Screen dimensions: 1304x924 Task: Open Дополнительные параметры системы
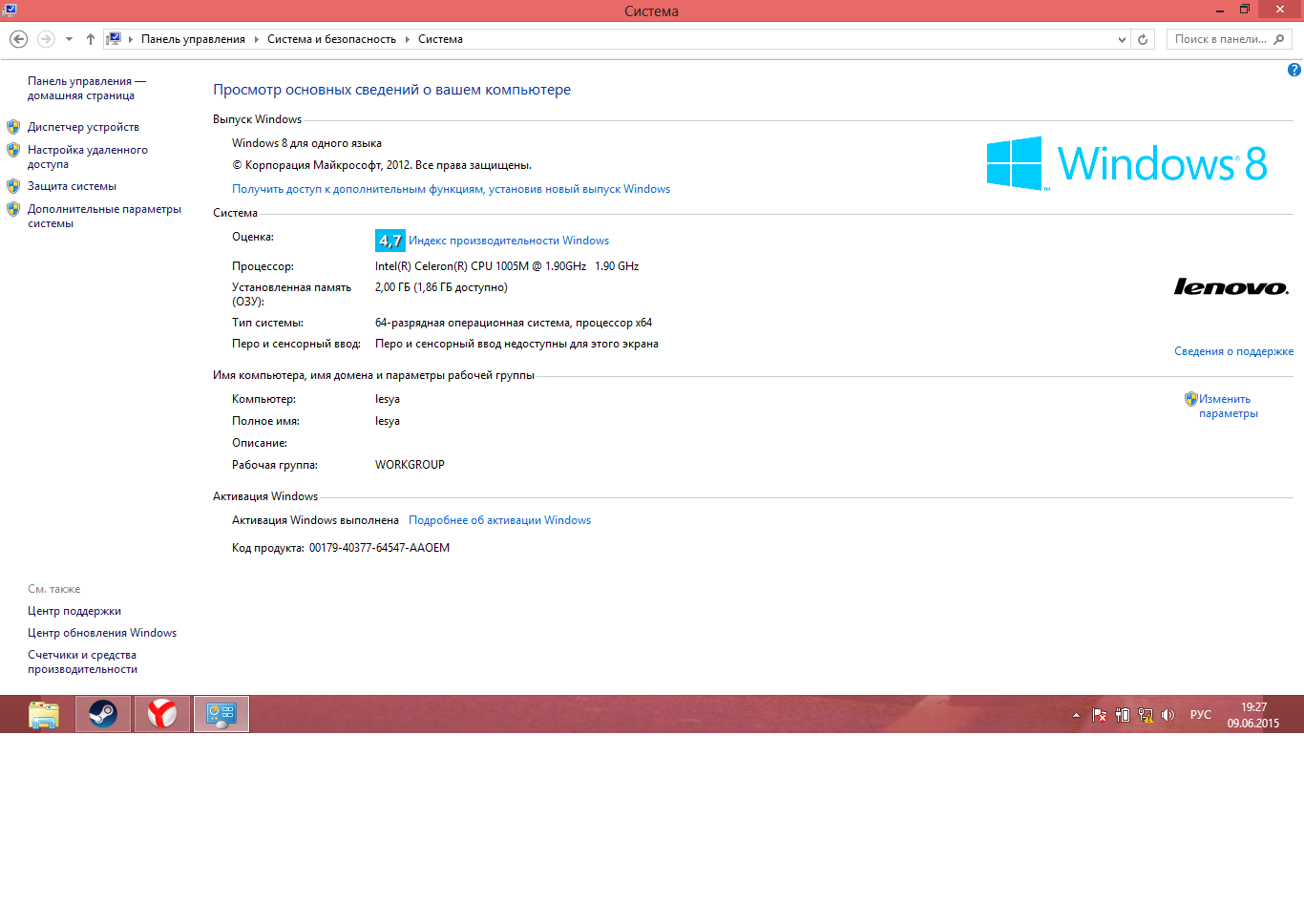pos(104,216)
